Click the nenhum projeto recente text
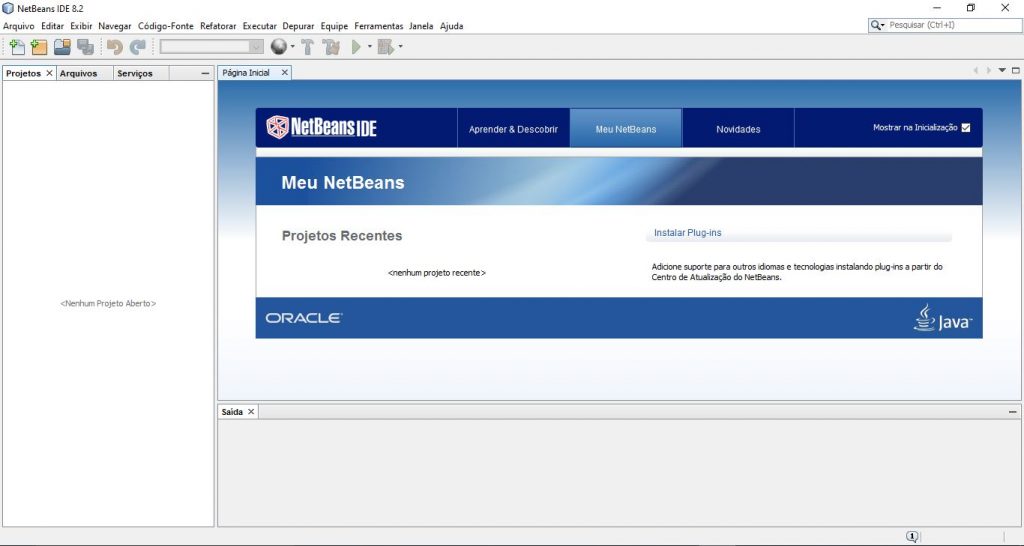Viewport: 1024px width, 546px height. coord(437,273)
